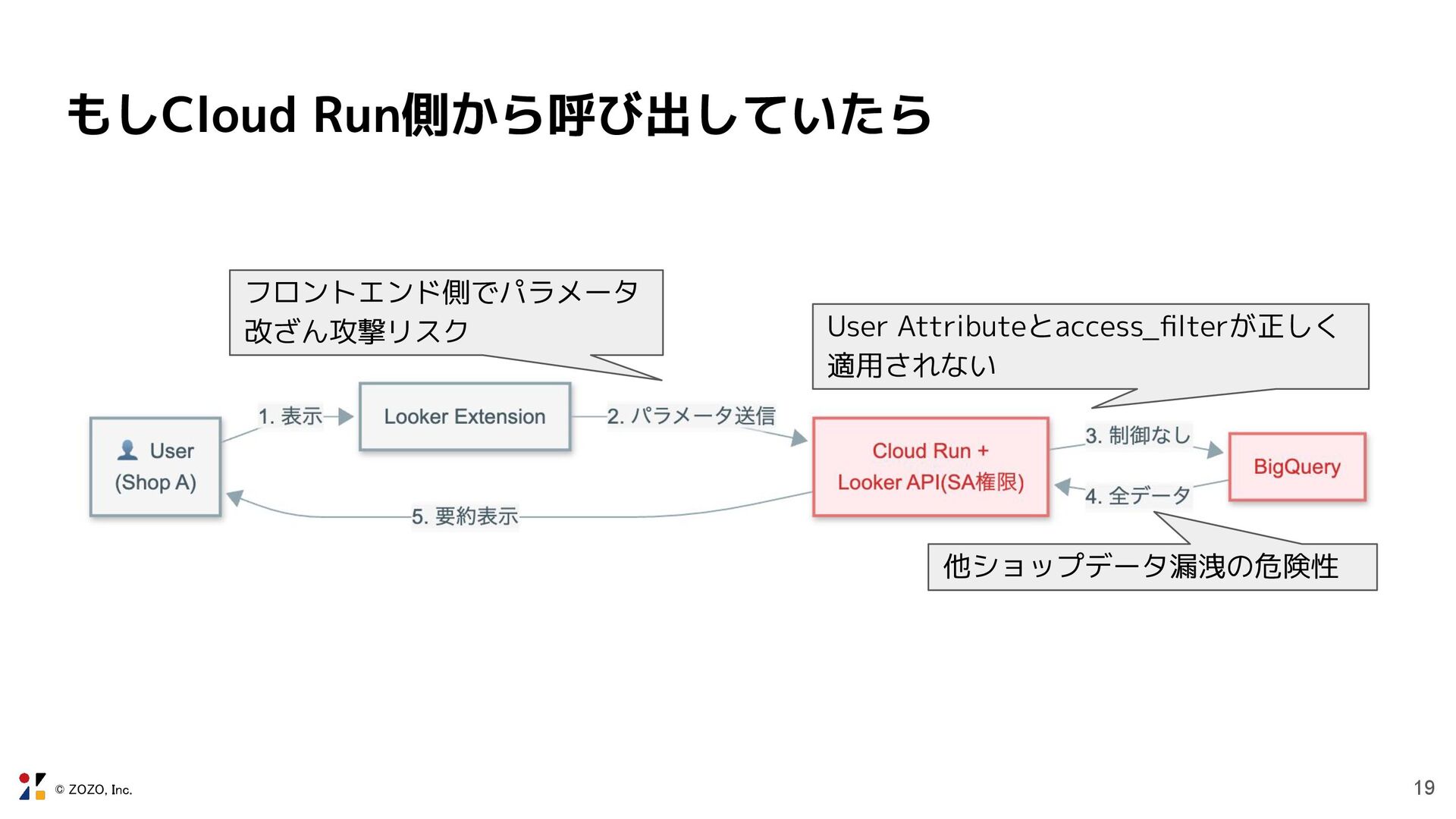Select the '3. 制御なし' label
The height and width of the screenshot is (819, 1456).
pos(1137,435)
